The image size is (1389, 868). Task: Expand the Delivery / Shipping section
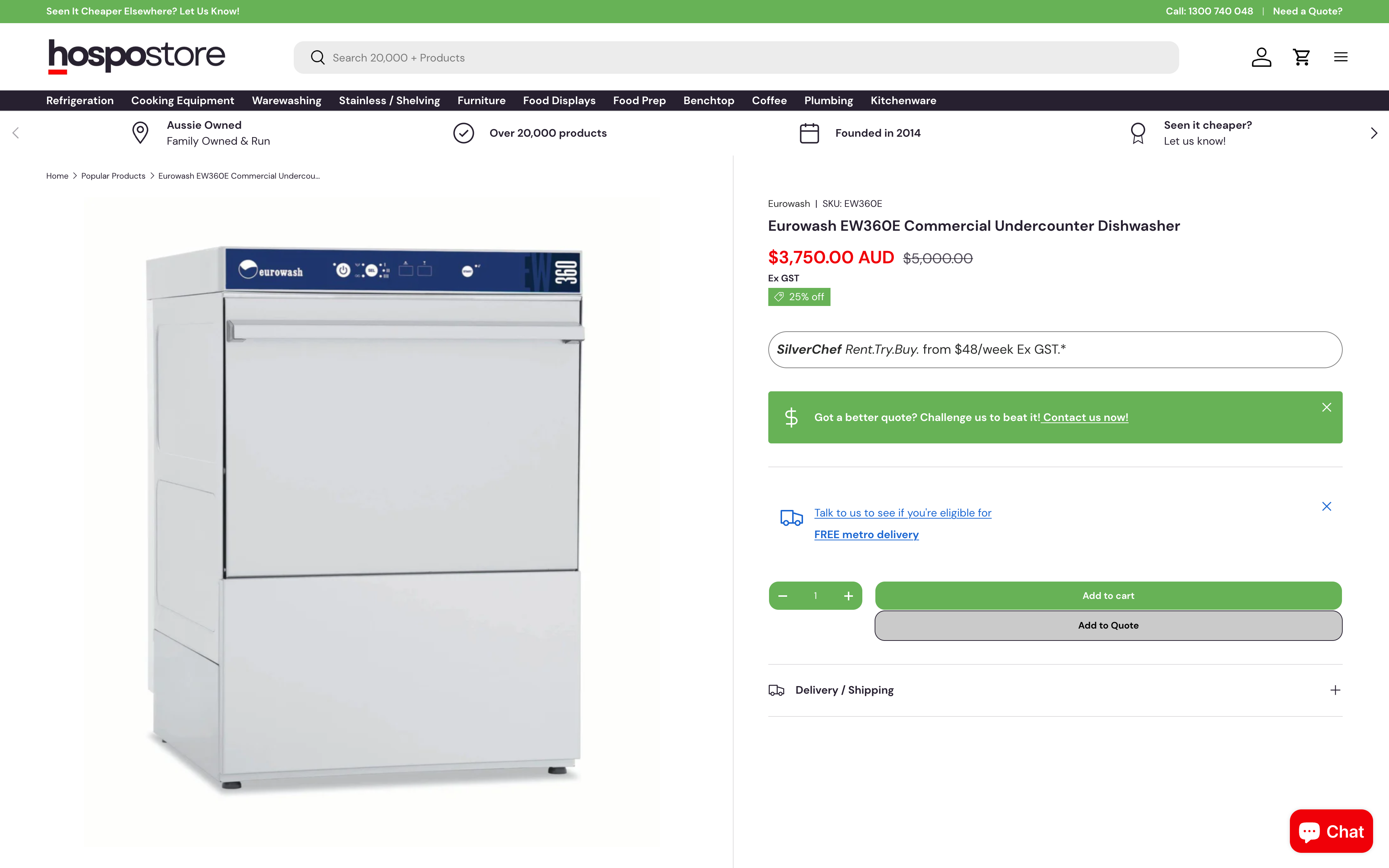(1335, 690)
